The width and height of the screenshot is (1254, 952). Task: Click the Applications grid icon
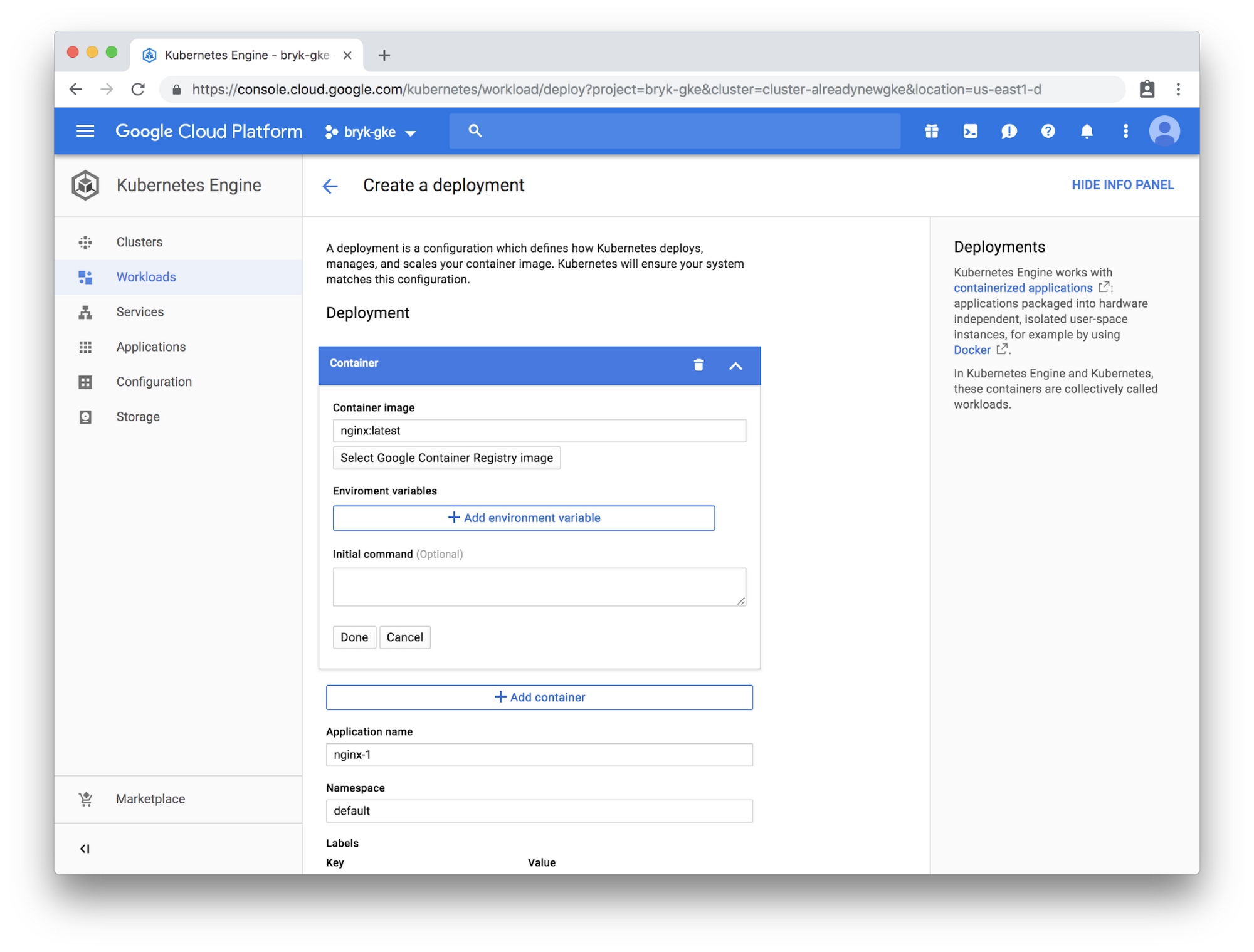[85, 347]
